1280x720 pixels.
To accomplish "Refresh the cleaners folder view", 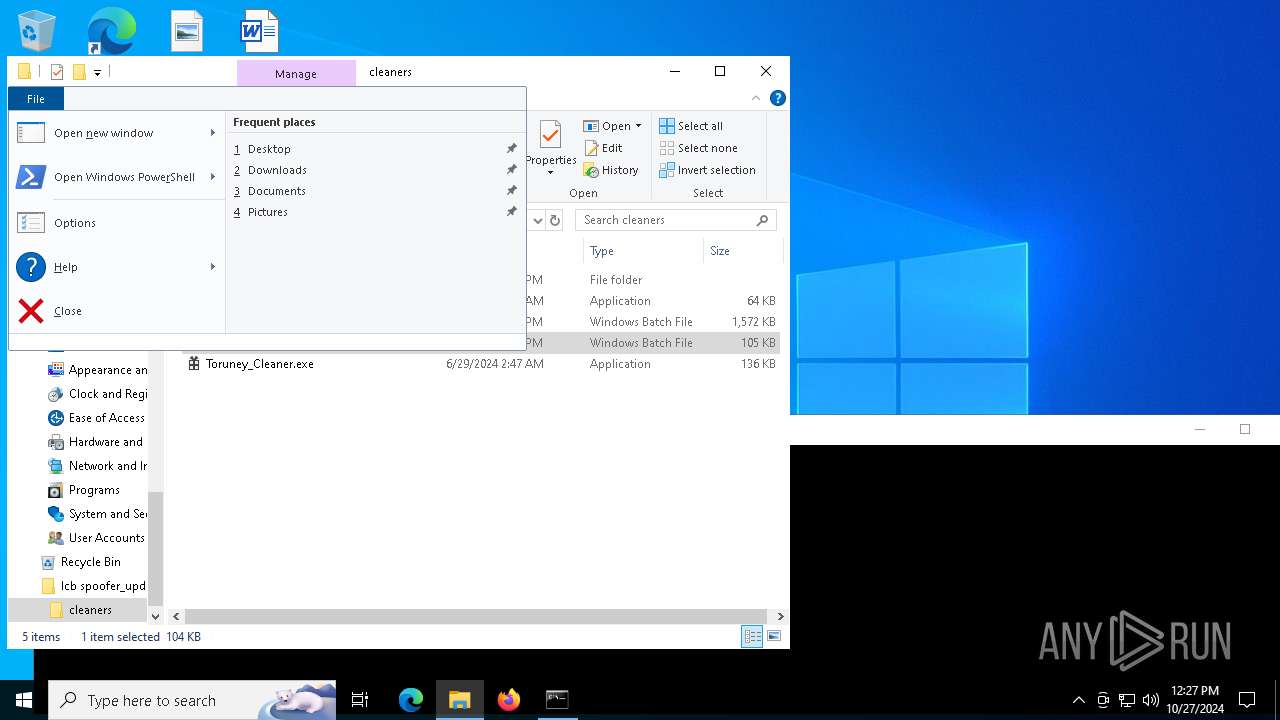I will (555, 220).
